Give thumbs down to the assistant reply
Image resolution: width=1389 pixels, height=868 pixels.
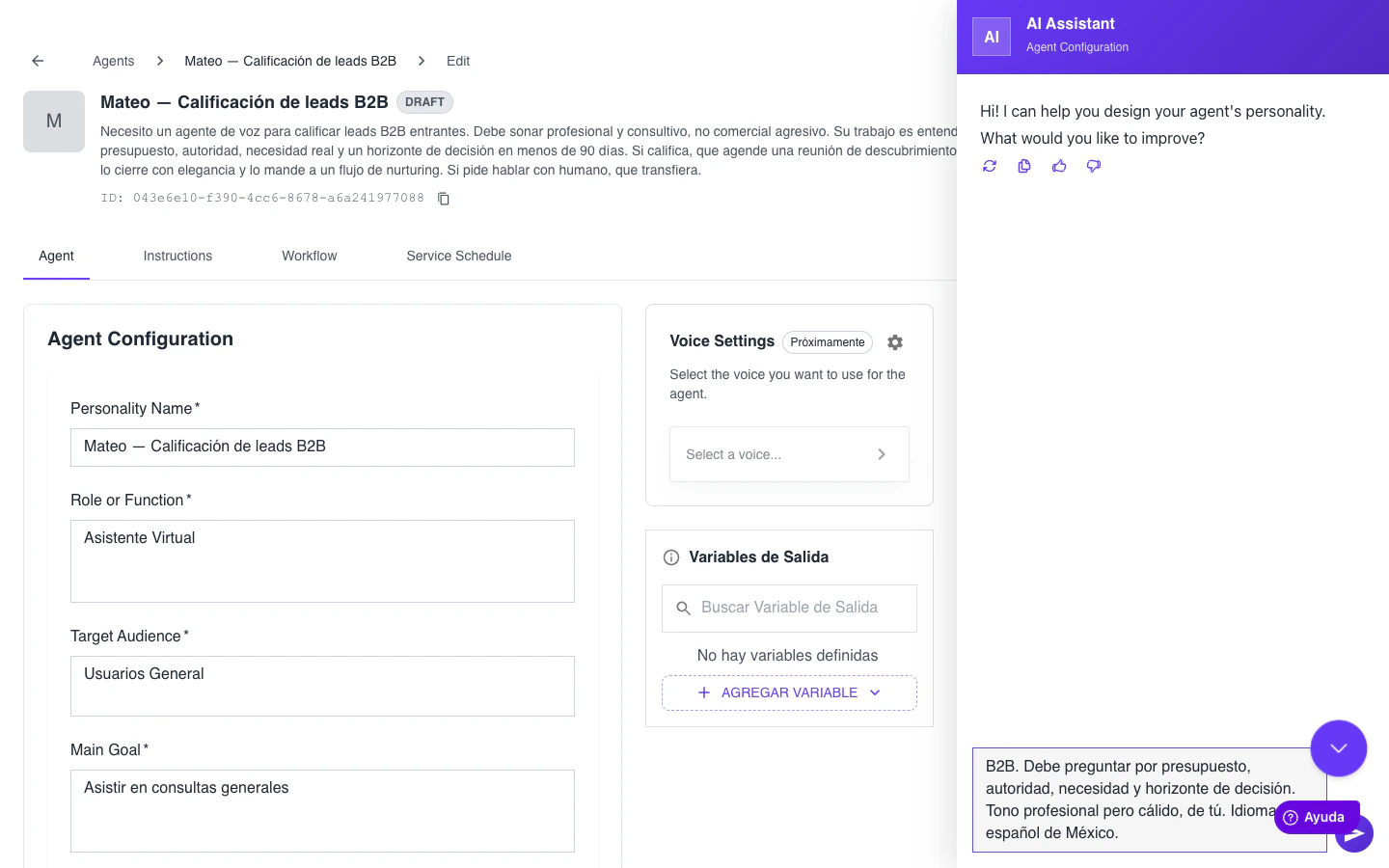tap(1094, 166)
